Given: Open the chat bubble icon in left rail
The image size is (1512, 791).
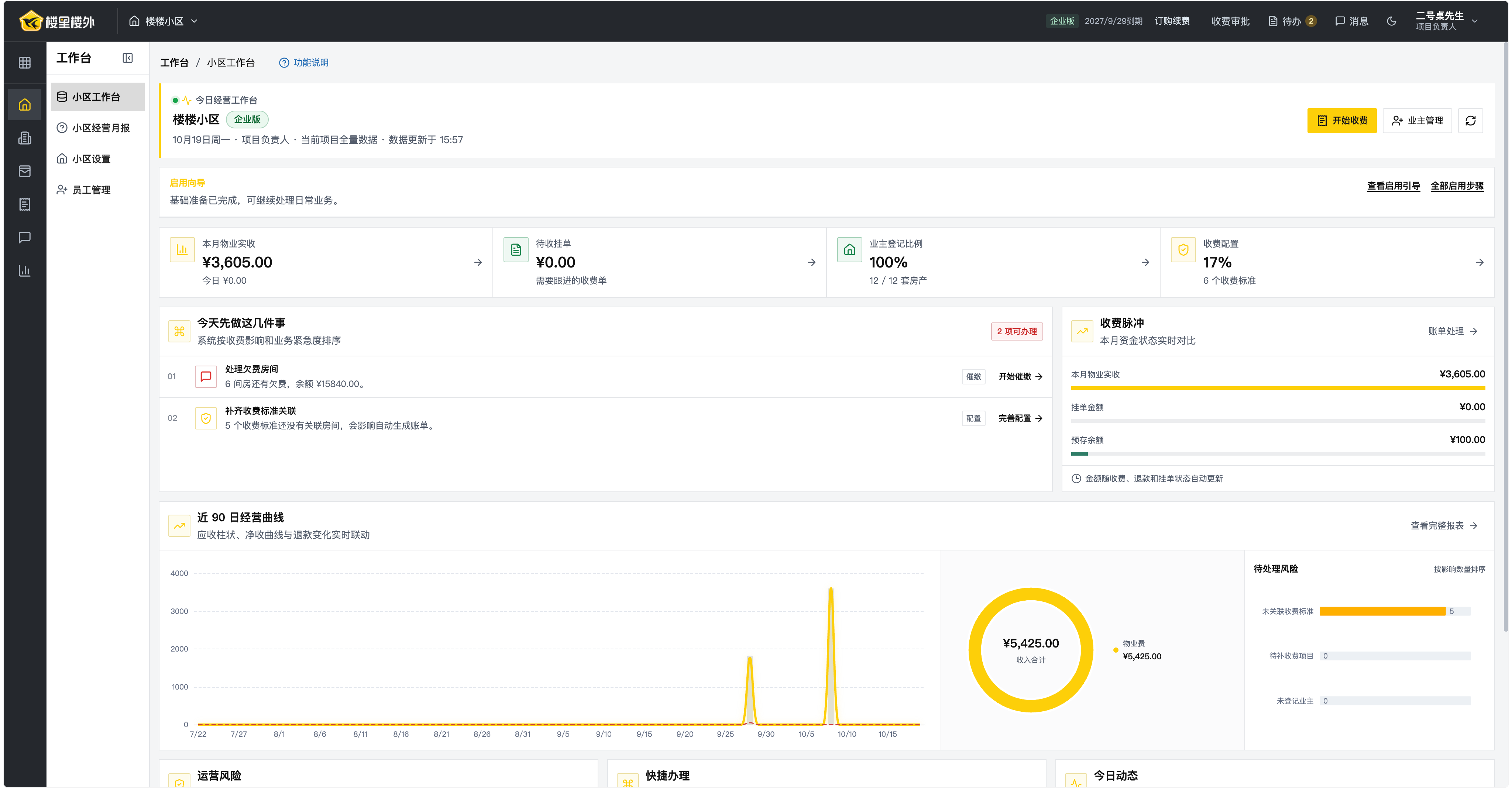Looking at the screenshot, I should pyautogui.click(x=25, y=238).
